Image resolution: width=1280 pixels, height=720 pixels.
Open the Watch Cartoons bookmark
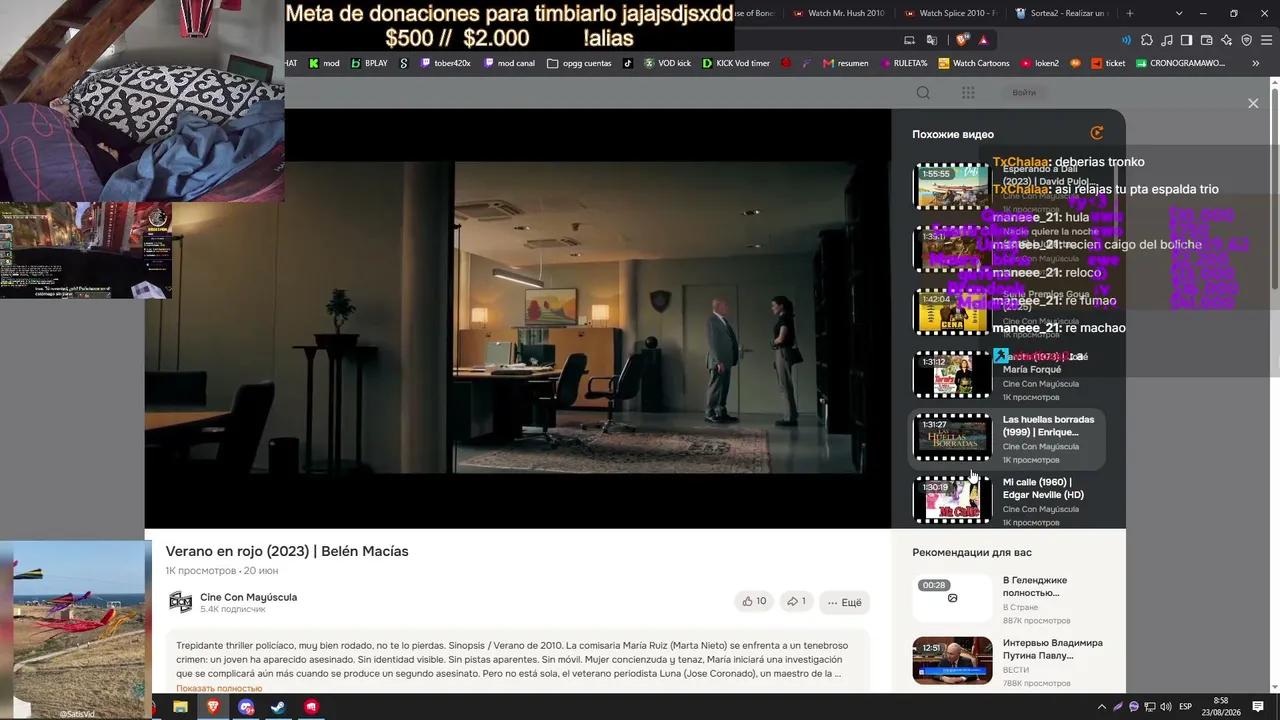[x=973, y=63]
